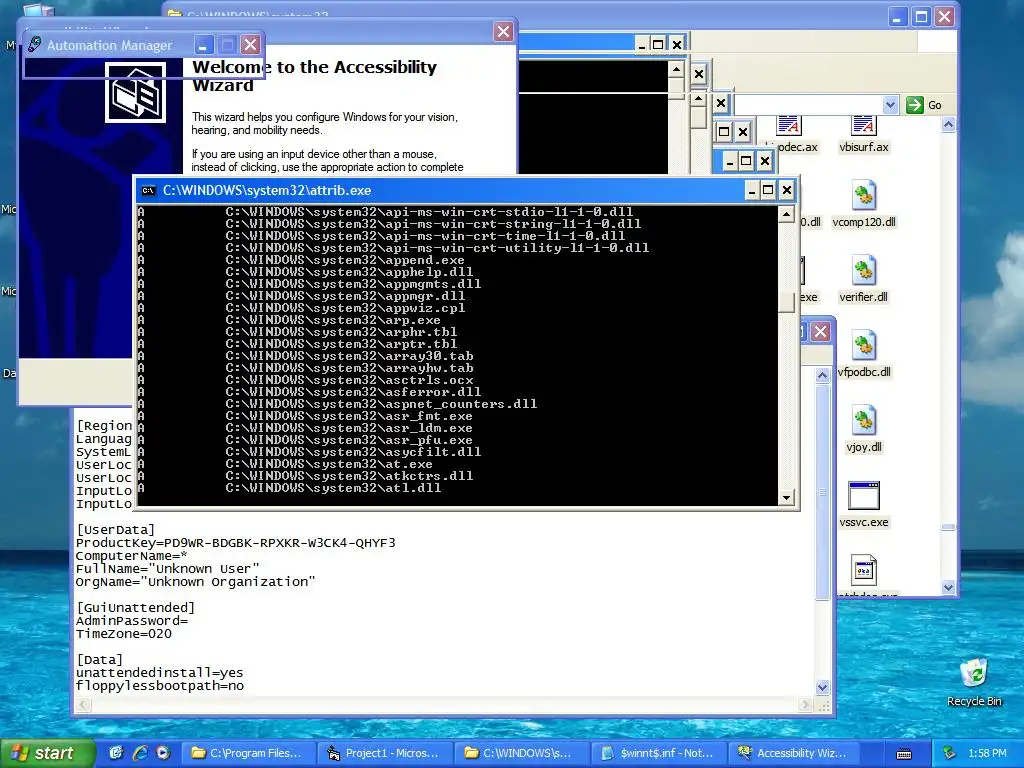The width and height of the screenshot is (1024, 768).
Task: Click the Show Desktop quick launch icon
Action: coord(116,753)
